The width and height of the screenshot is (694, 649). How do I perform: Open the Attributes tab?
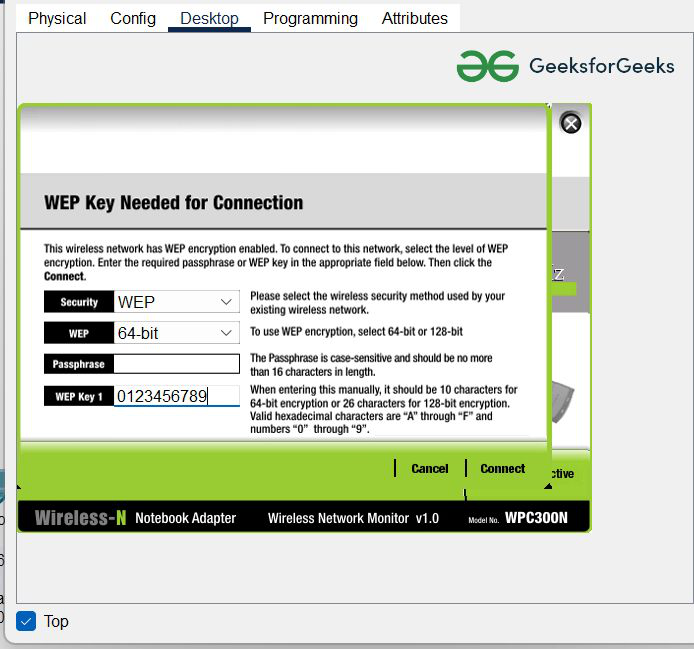pos(414,18)
